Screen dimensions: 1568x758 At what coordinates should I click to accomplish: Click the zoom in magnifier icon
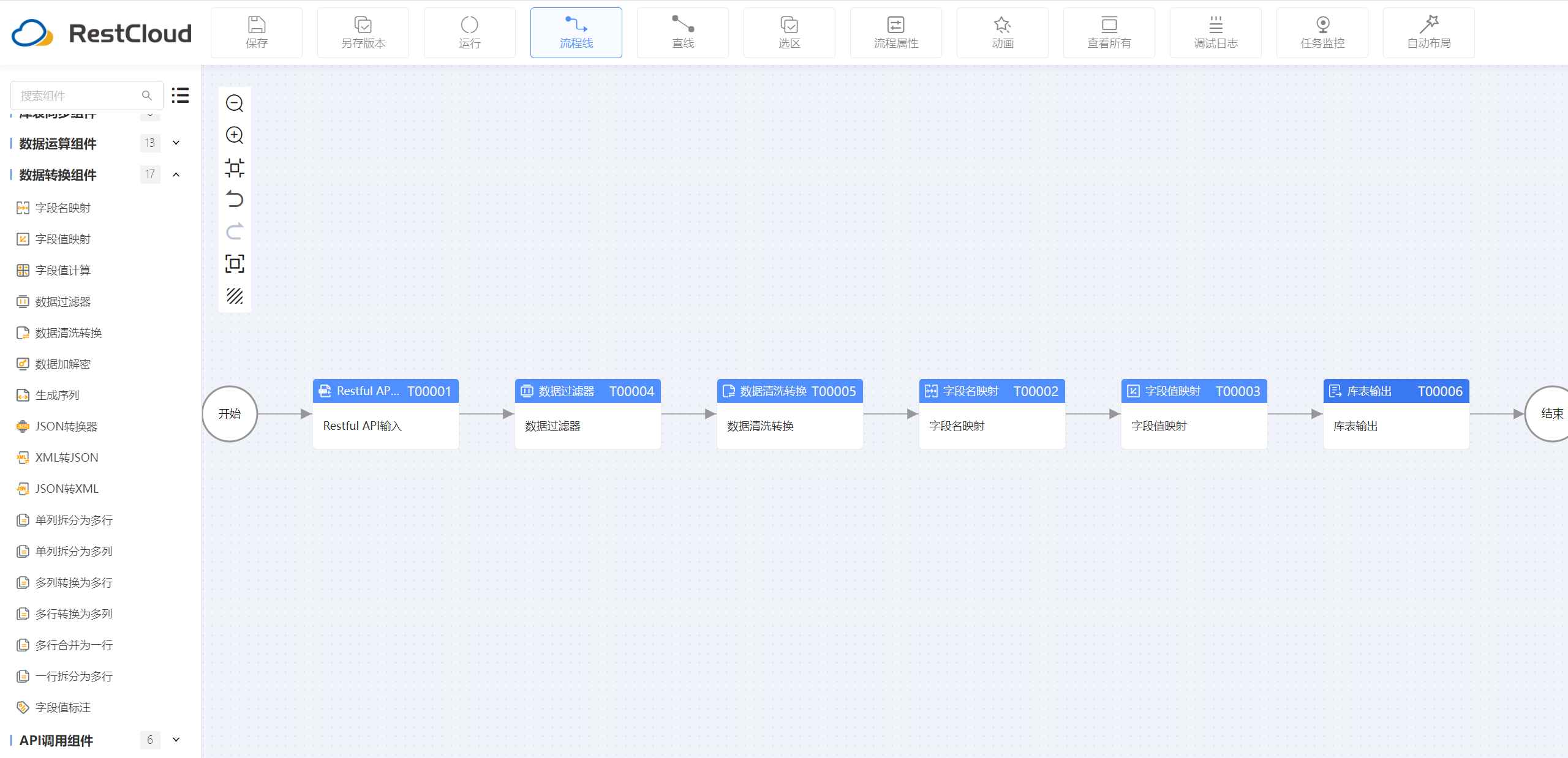tap(235, 135)
